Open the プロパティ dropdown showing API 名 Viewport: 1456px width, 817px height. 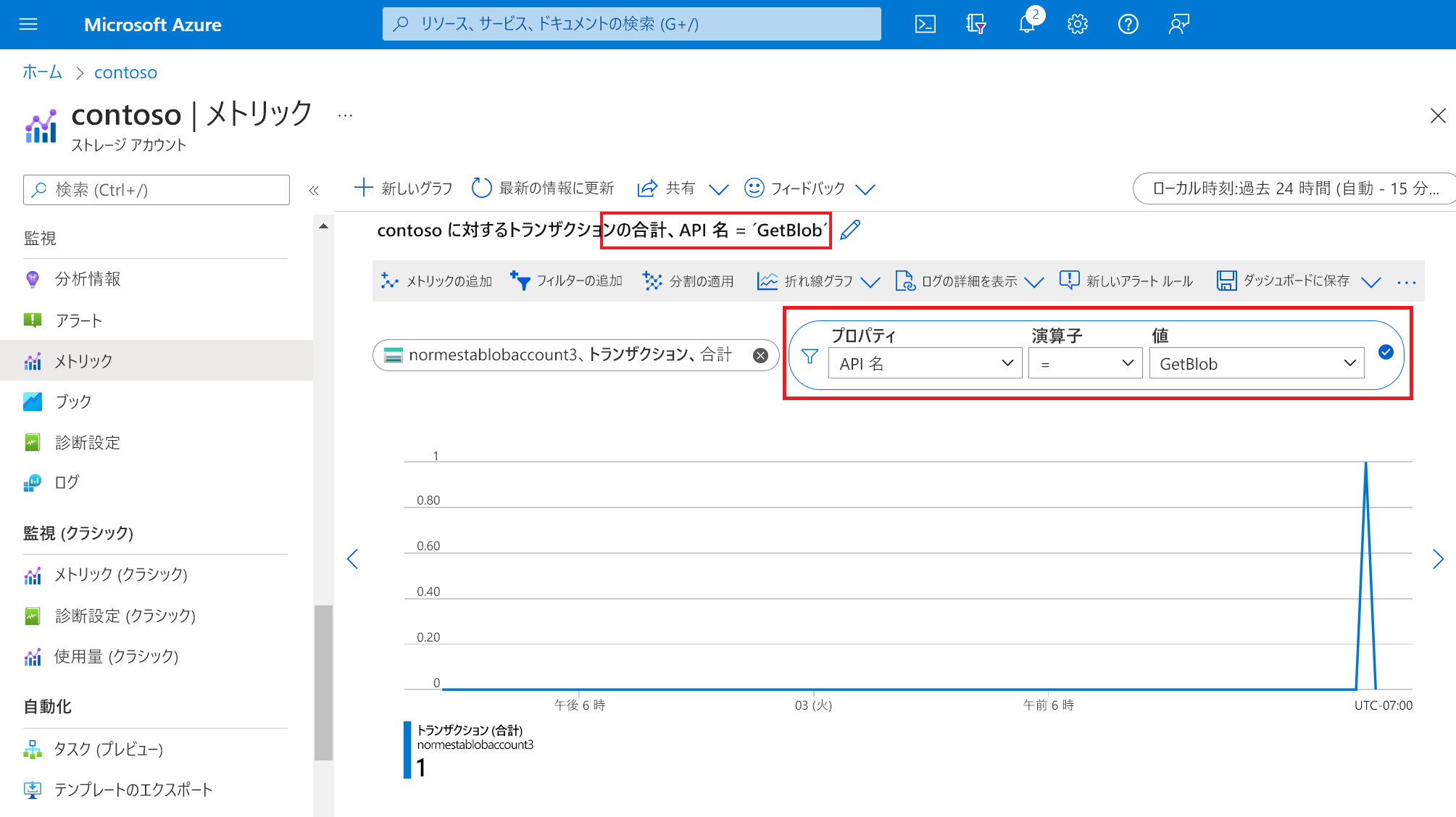(x=925, y=363)
